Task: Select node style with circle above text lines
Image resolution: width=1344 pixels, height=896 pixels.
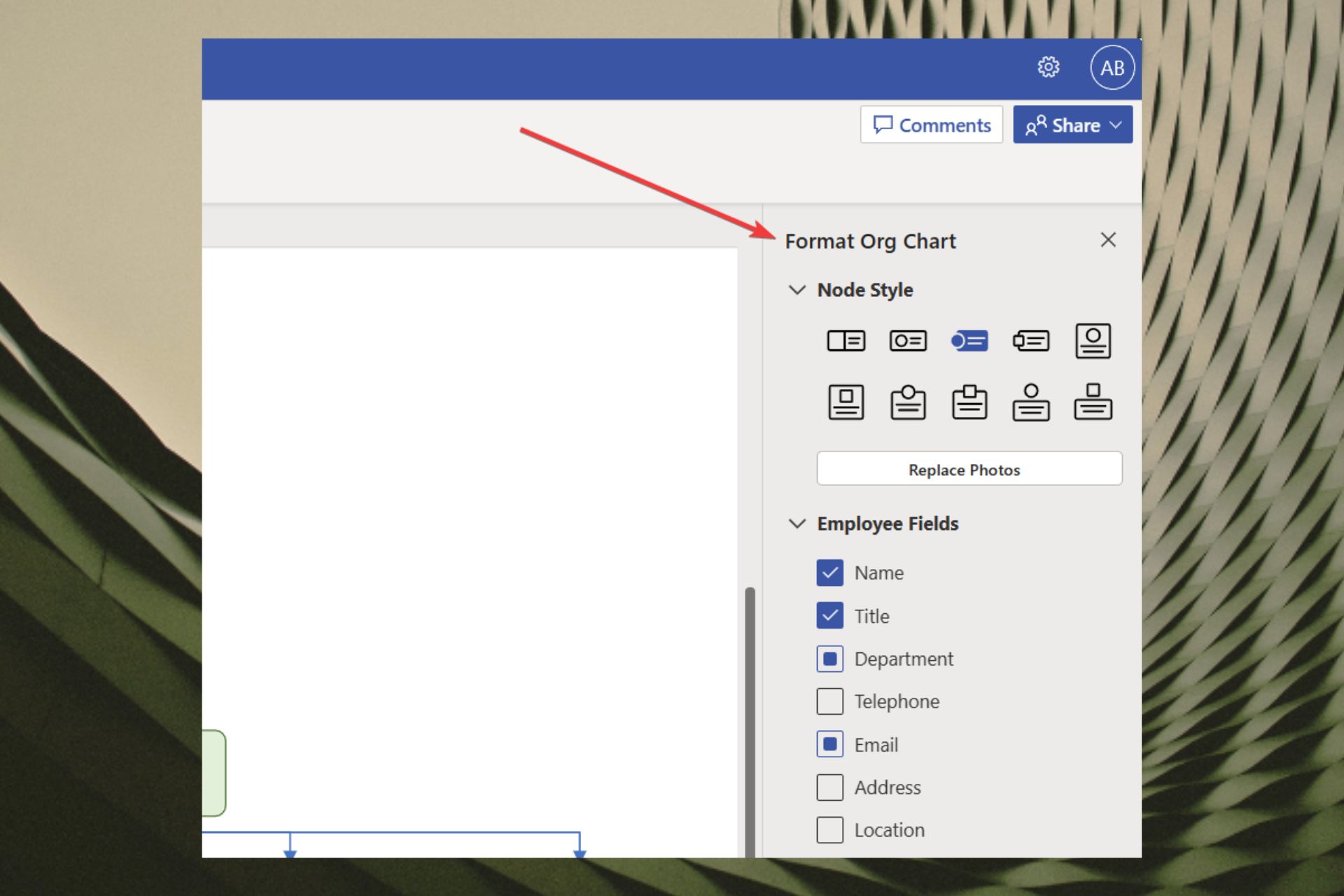Action: 1031,402
